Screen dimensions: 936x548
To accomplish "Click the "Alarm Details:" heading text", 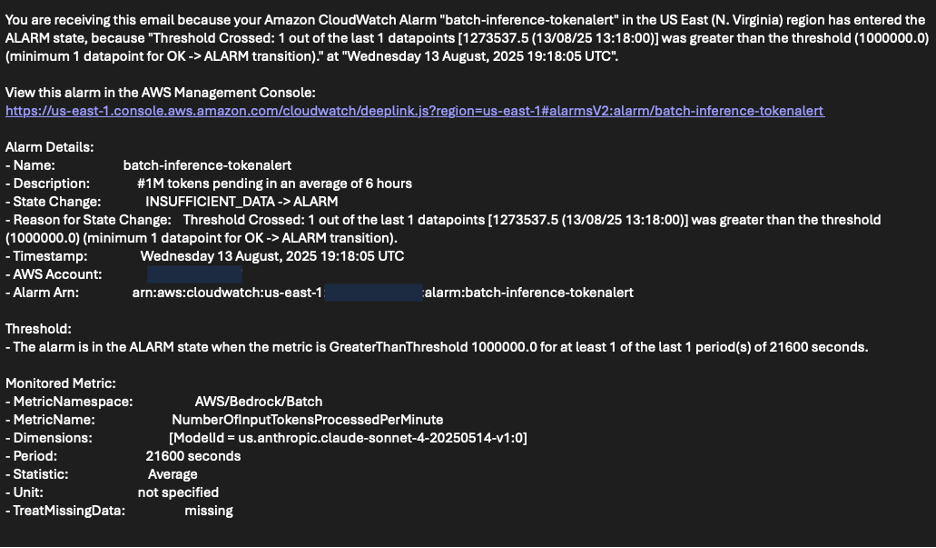I will [49, 147].
